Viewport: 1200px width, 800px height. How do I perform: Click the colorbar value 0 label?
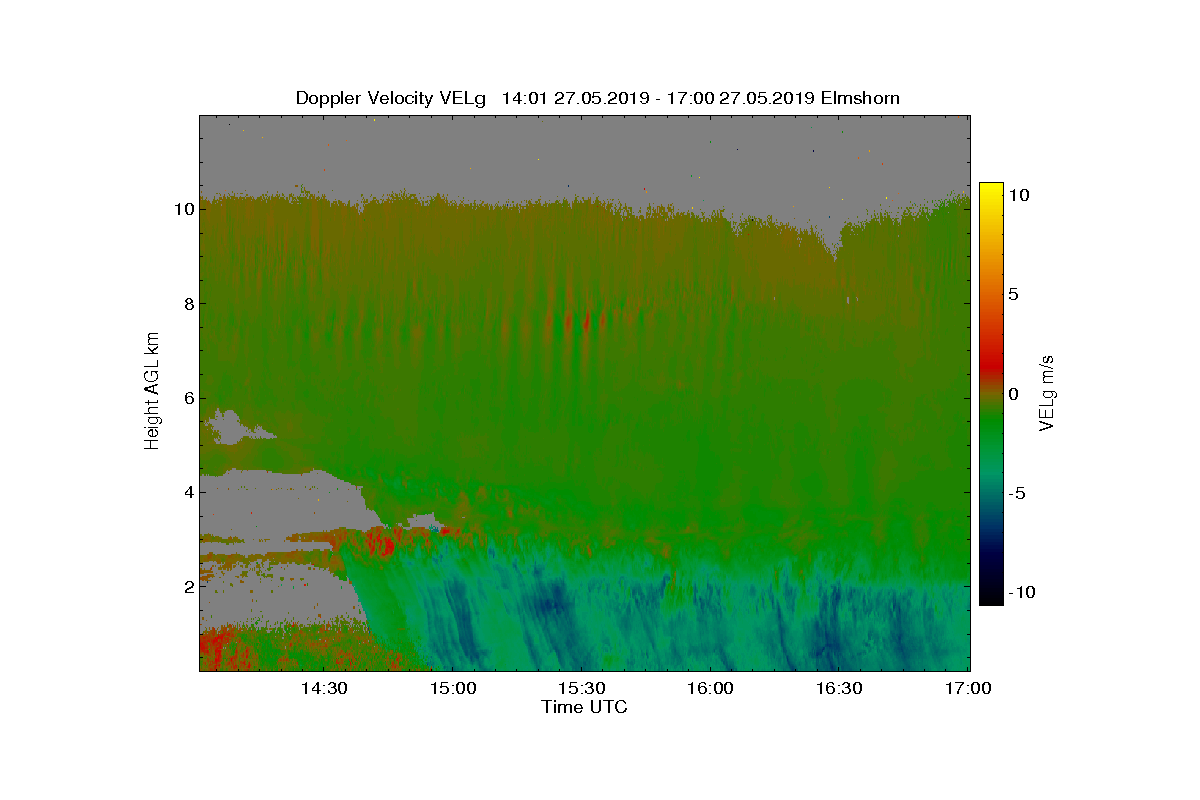coord(1013,394)
